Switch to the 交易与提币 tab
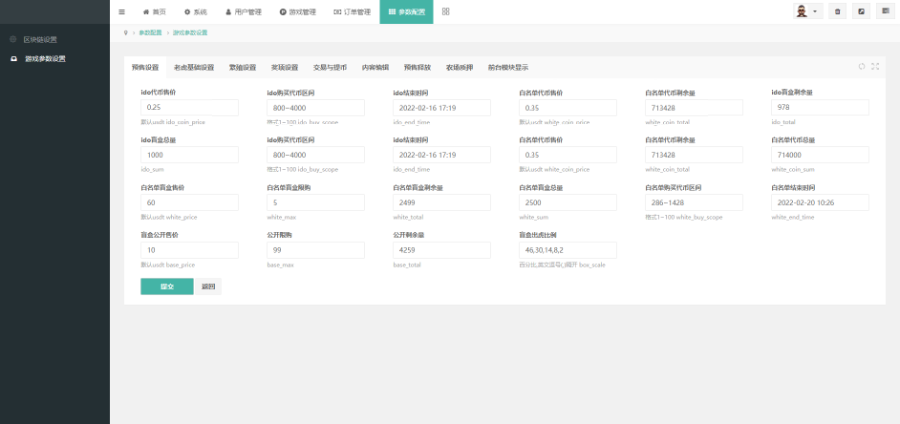 pos(330,67)
